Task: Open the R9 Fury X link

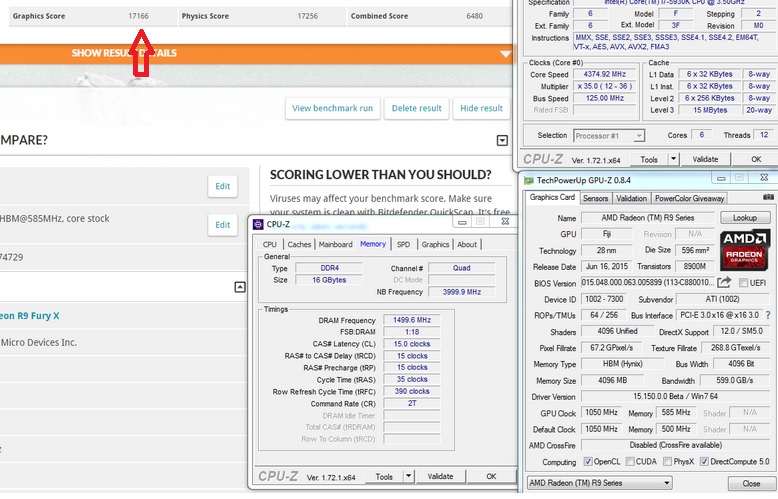Action: pyautogui.click(x=29, y=315)
